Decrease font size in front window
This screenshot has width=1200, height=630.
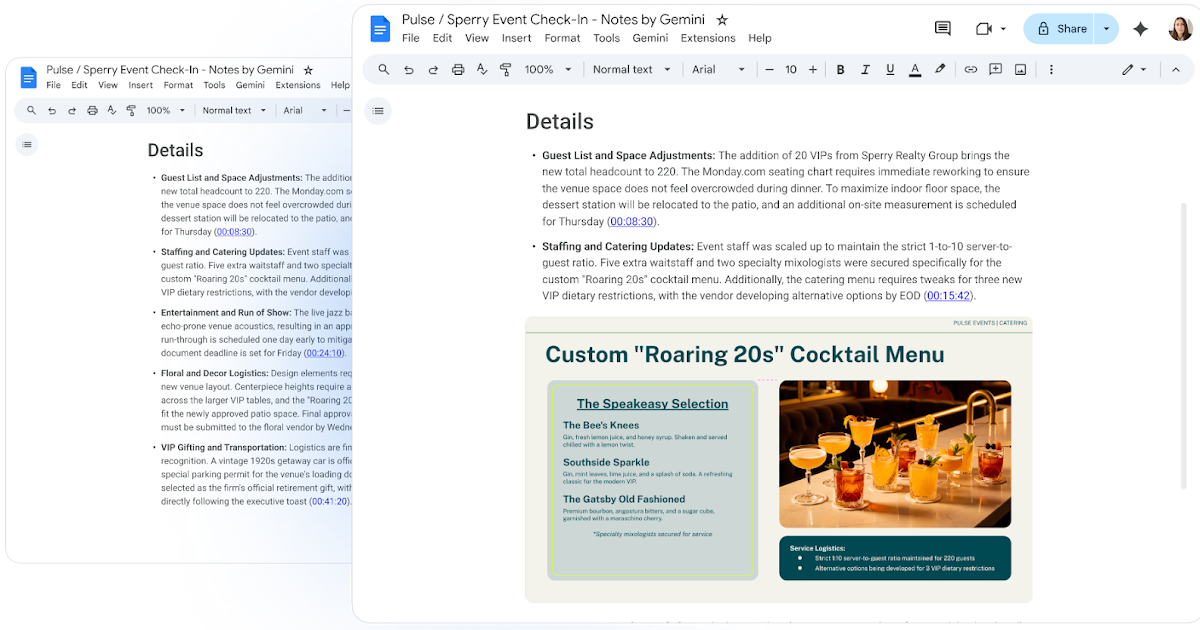[769, 70]
